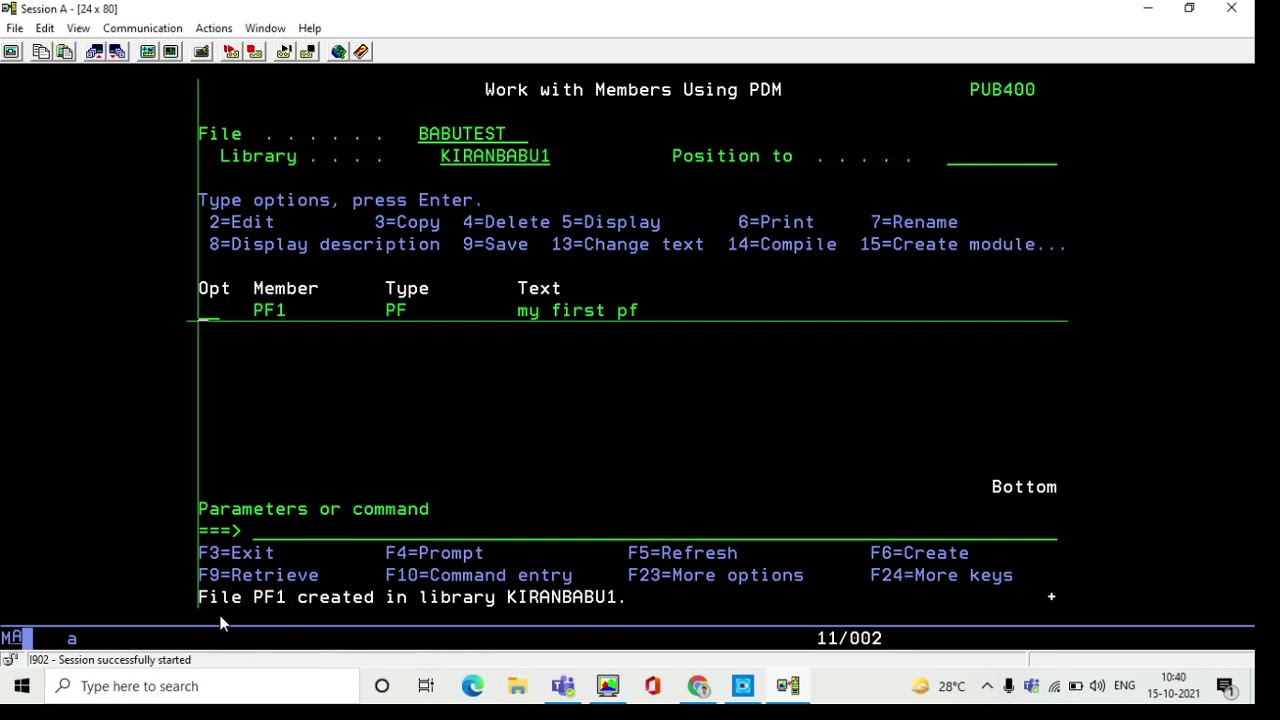Image resolution: width=1280 pixels, height=720 pixels.
Task: Click the Windows Start button
Action: coord(22,686)
